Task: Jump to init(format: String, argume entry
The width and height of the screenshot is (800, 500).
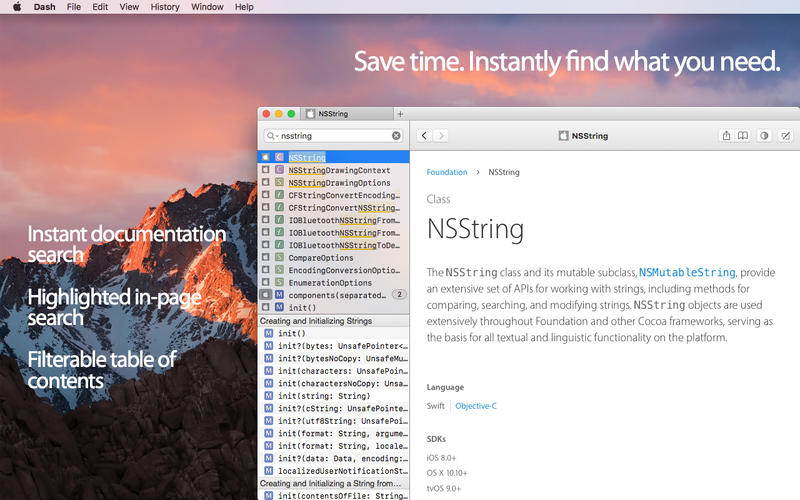Action: click(334, 433)
